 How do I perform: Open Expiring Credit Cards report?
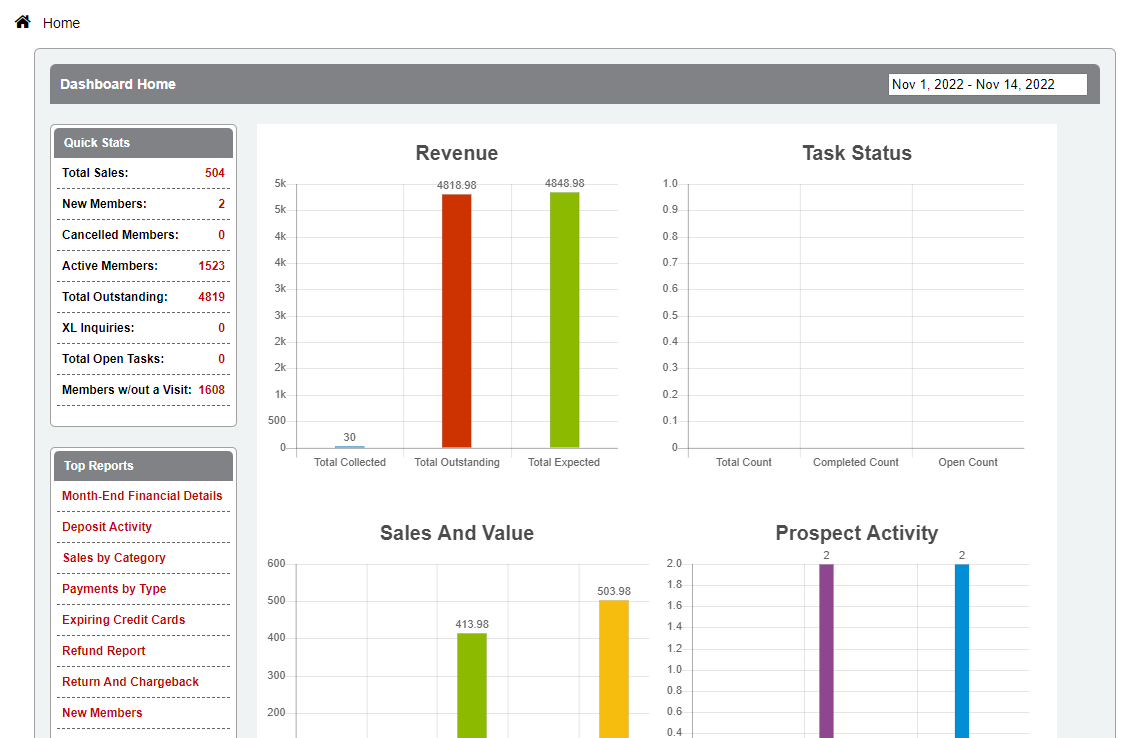coord(123,620)
